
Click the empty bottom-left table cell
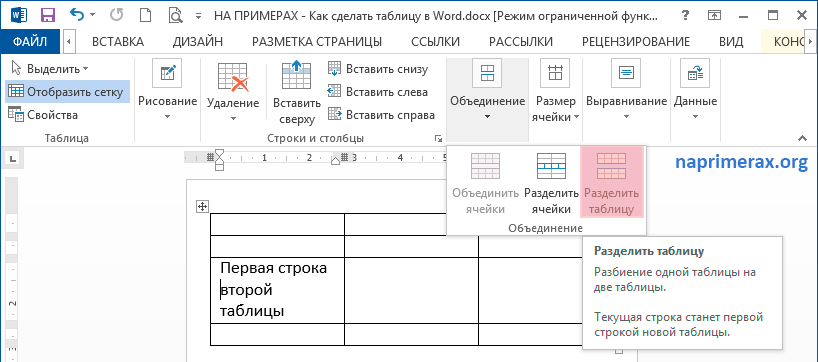coord(278,334)
